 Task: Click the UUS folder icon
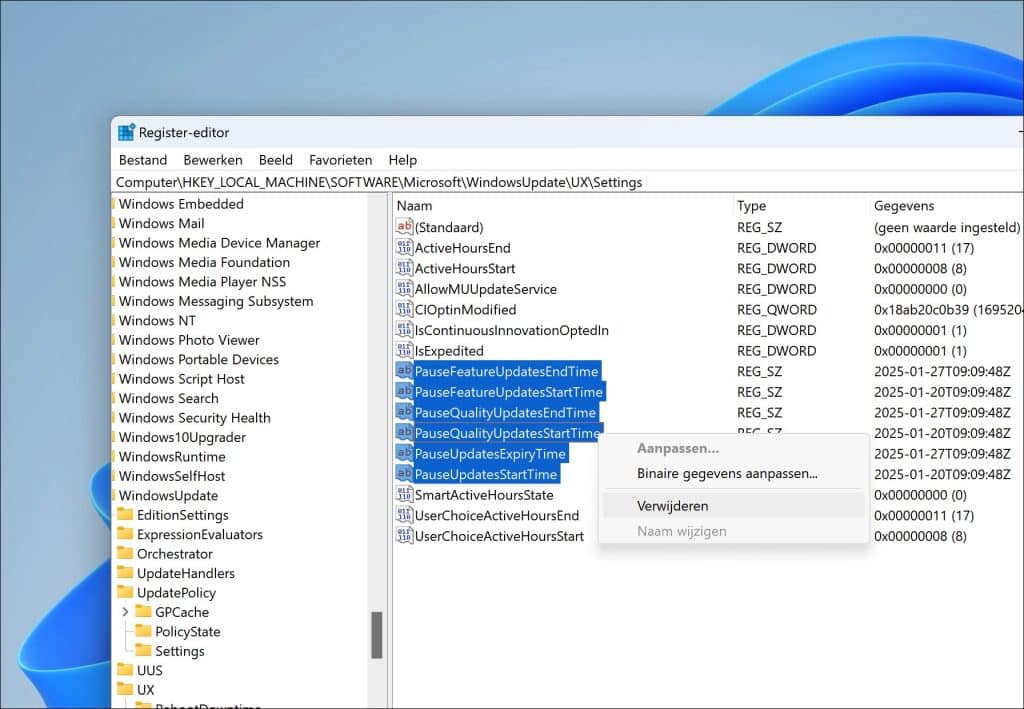pos(125,670)
